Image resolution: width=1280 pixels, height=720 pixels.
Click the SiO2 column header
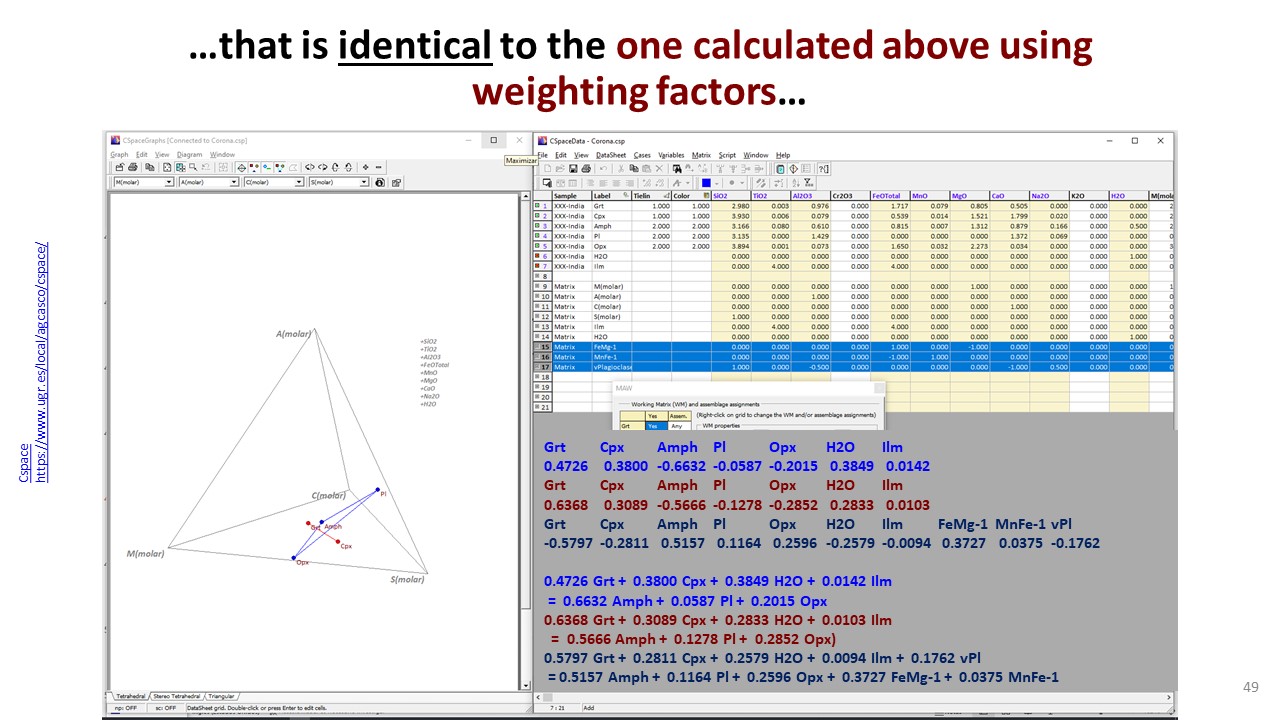(721, 196)
